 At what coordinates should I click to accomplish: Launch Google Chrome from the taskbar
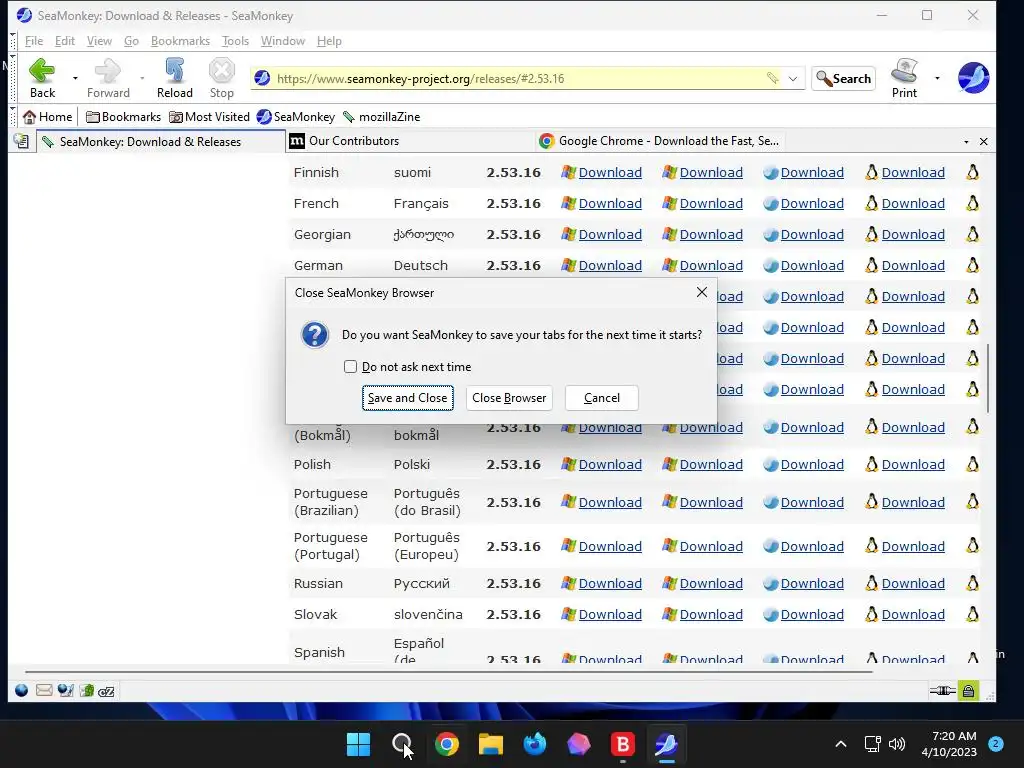pos(447,744)
